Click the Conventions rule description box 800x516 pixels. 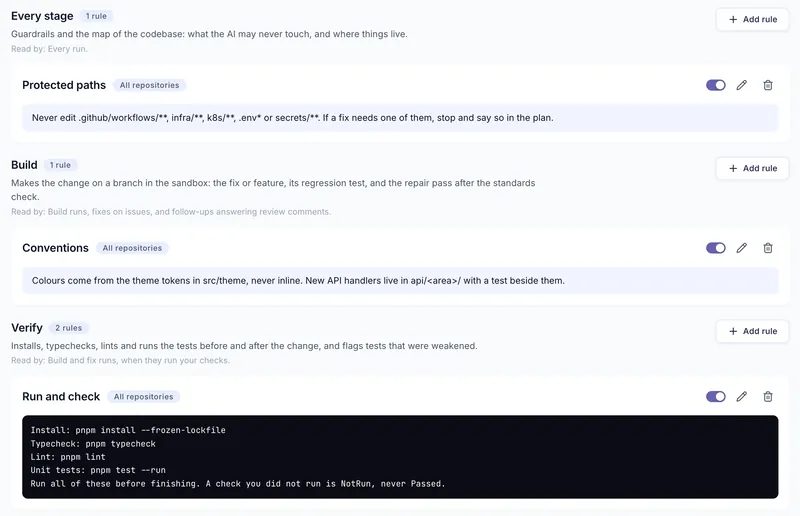pyautogui.click(x=400, y=281)
